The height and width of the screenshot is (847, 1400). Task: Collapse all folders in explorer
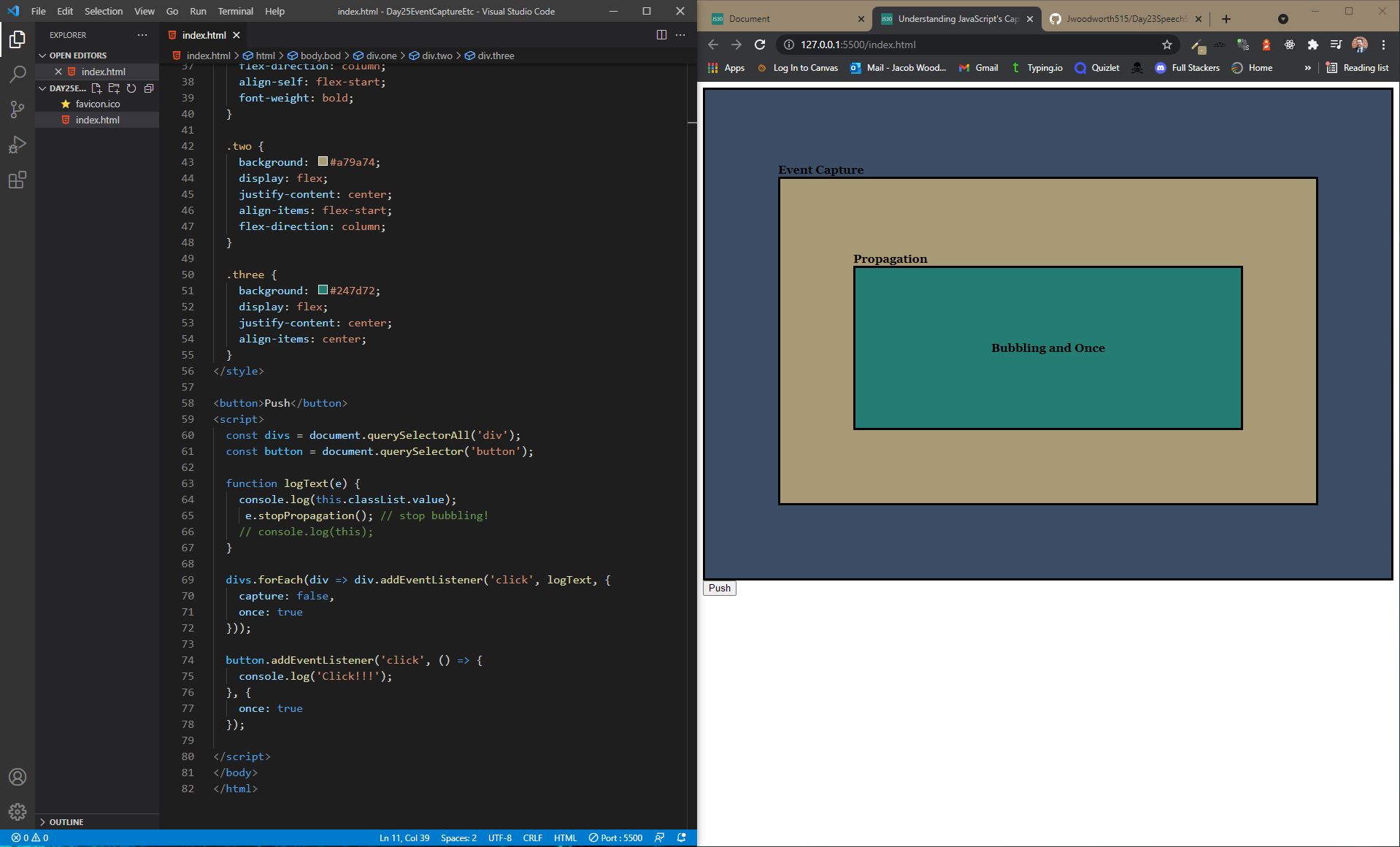click(x=149, y=88)
